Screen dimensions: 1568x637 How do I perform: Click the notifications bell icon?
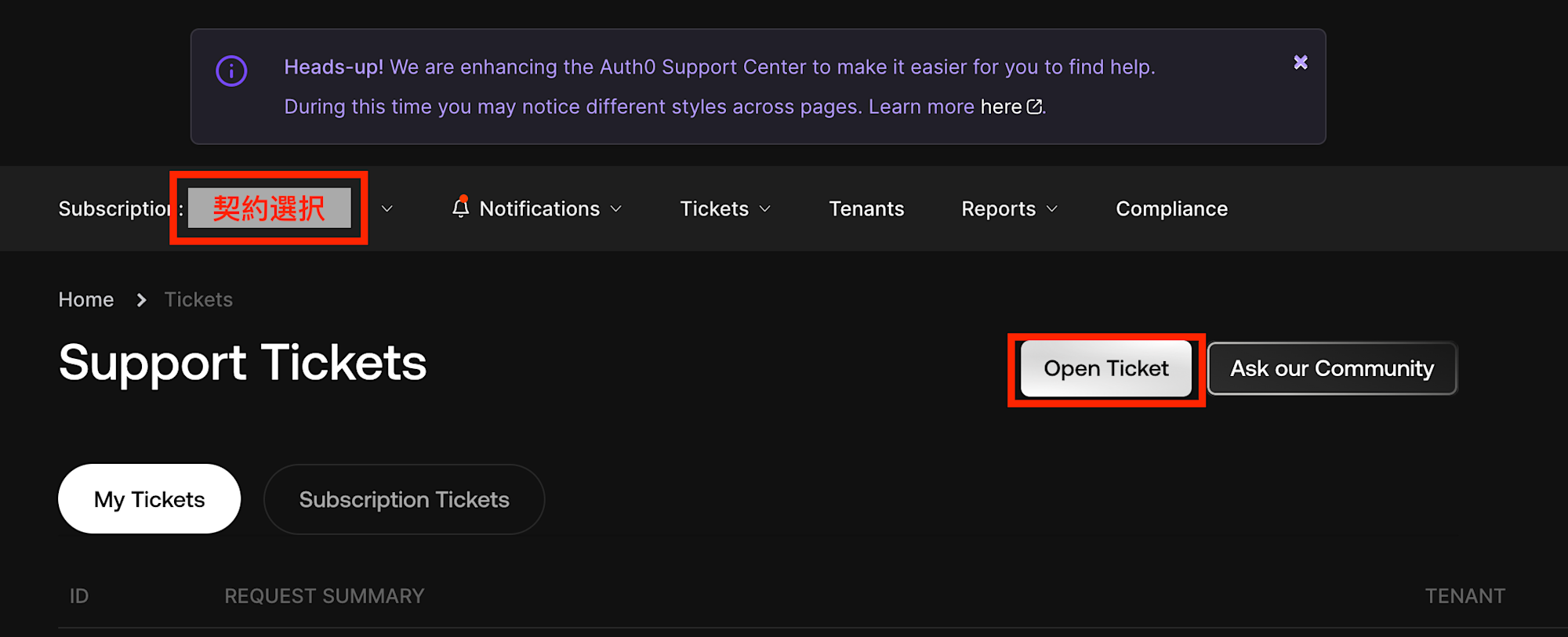(461, 208)
